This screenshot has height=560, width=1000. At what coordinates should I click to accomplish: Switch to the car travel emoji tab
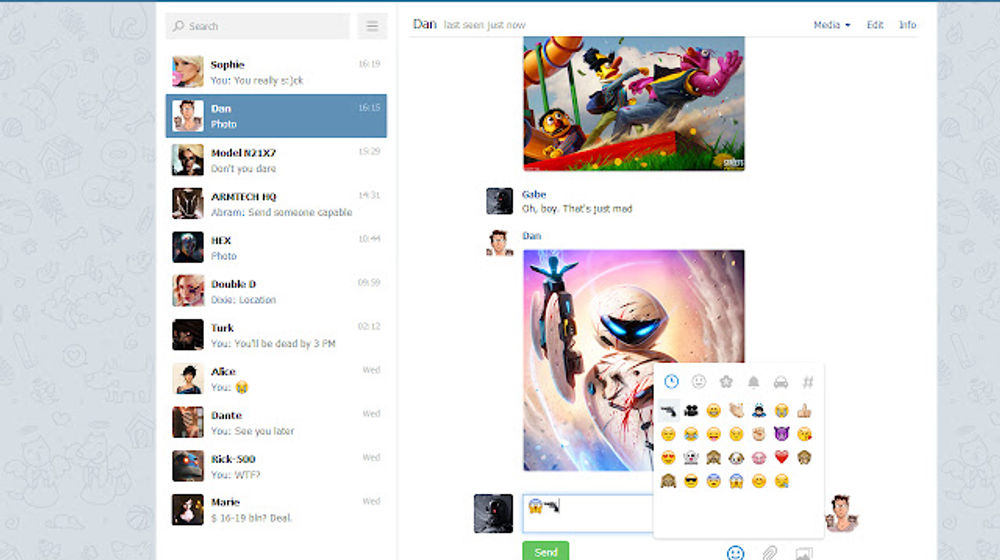point(781,381)
